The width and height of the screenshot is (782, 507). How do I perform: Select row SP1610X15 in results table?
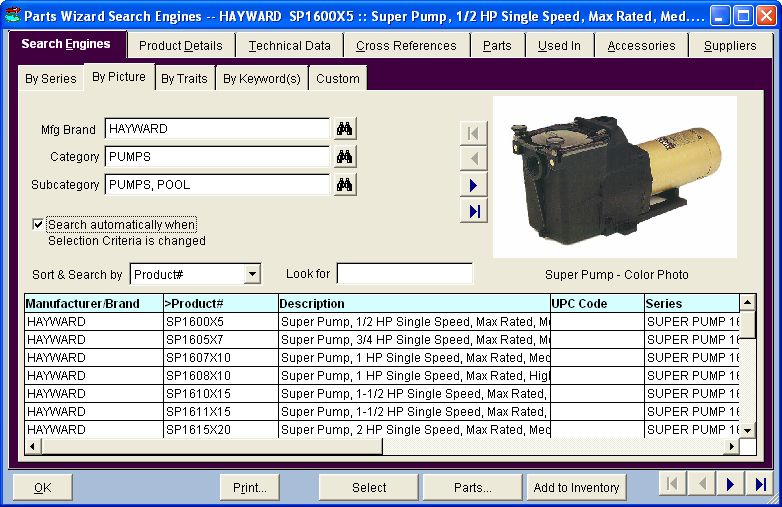point(382,393)
